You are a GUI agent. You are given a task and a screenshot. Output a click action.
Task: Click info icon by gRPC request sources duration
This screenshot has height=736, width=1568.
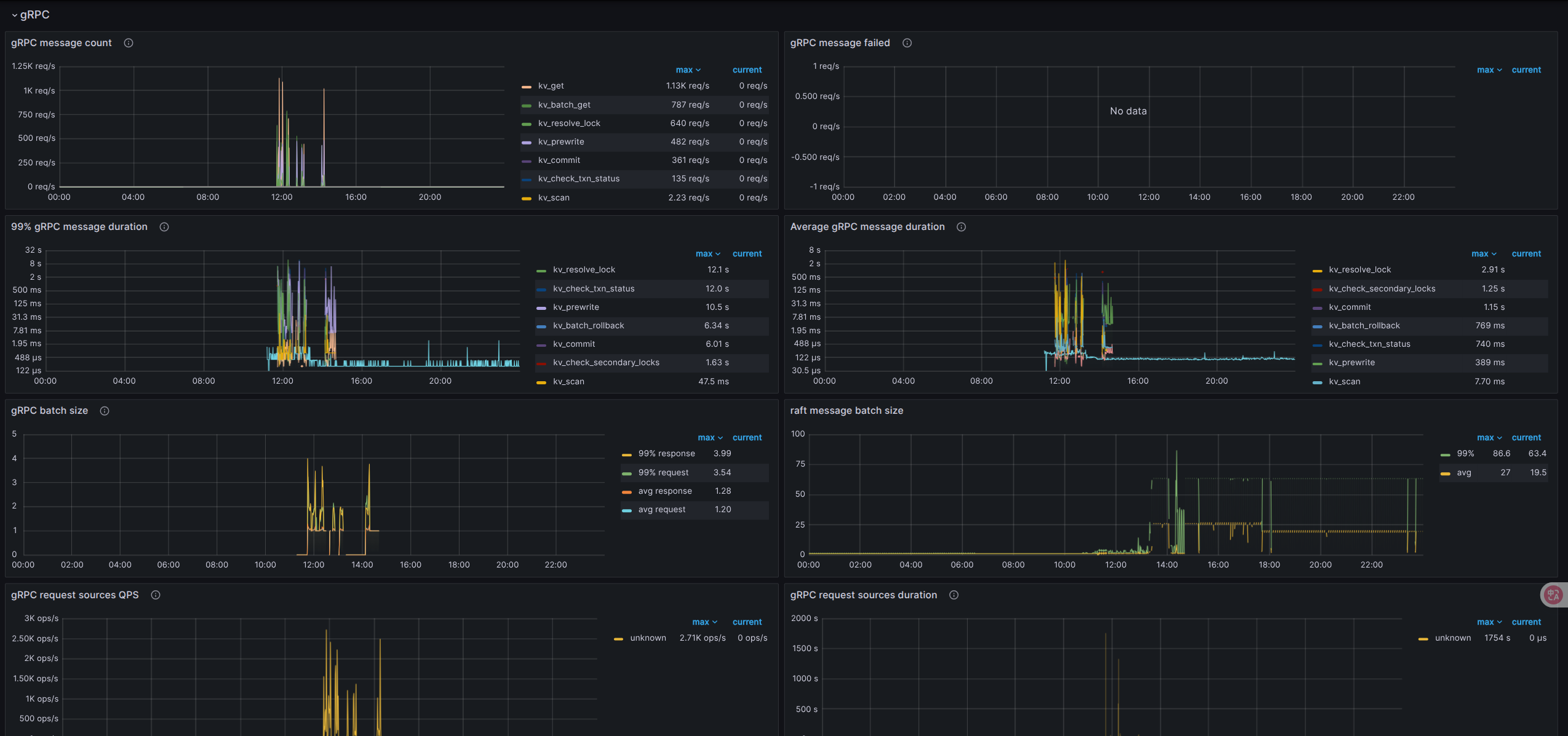coord(954,595)
